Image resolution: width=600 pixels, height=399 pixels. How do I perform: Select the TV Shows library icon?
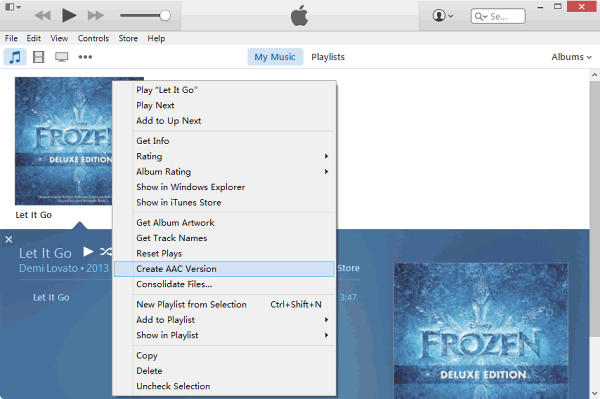(x=62, y=57)
